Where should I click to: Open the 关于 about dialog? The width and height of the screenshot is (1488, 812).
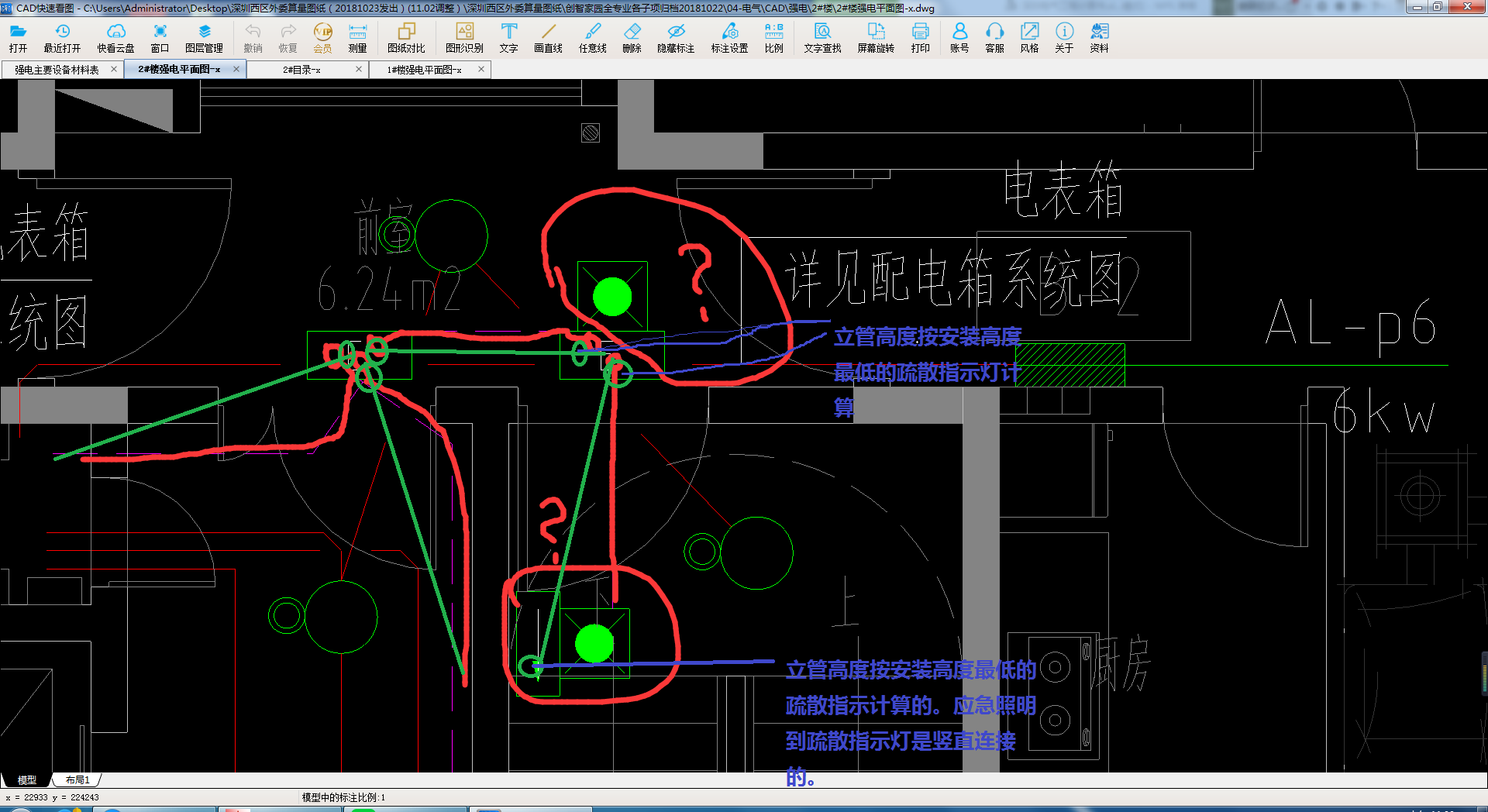click(x=1064, y=38)
